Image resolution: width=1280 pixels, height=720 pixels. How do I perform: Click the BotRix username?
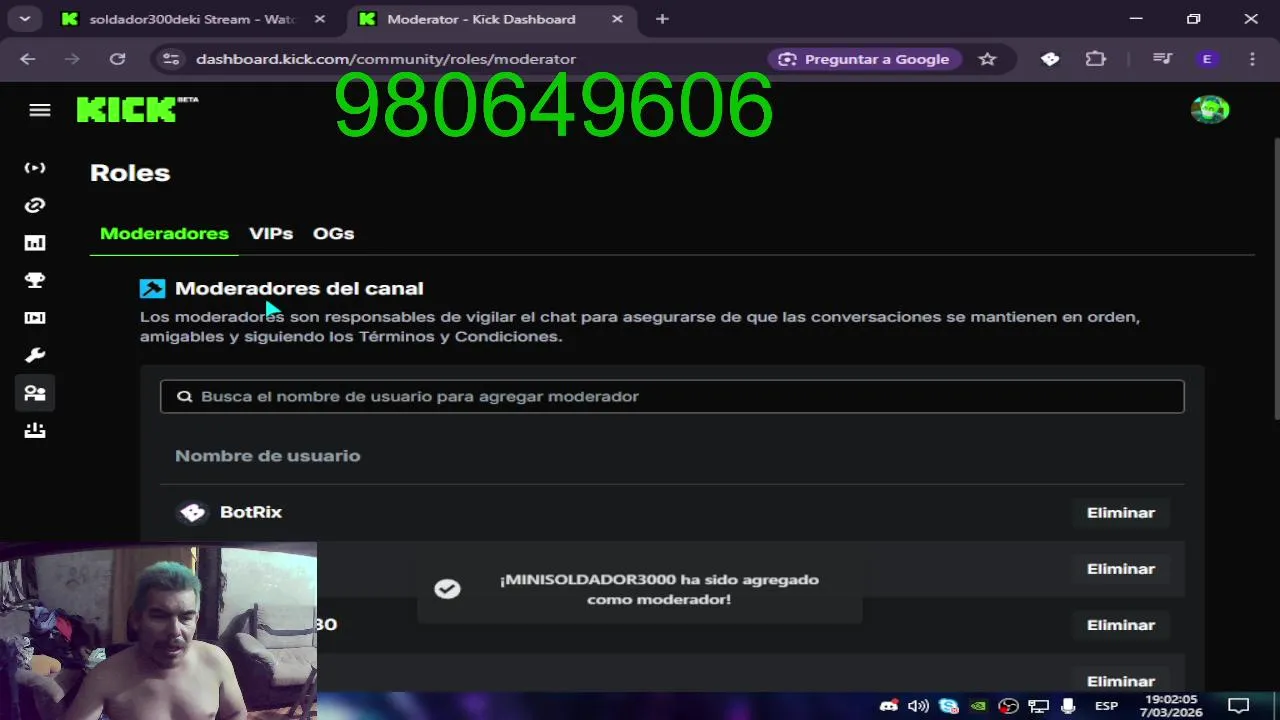click(251, 512)
